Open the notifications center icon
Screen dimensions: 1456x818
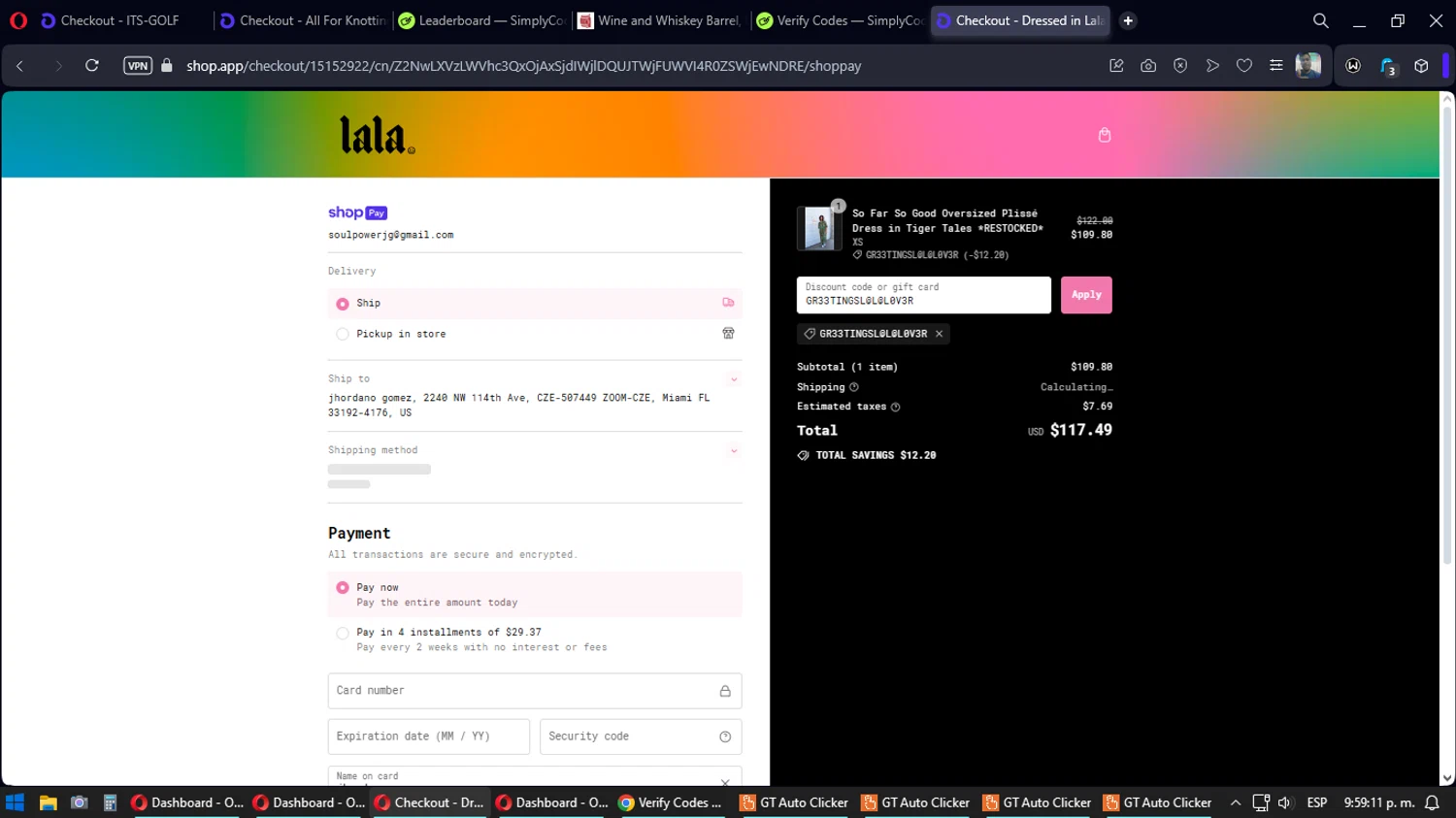coord(1432,802)
